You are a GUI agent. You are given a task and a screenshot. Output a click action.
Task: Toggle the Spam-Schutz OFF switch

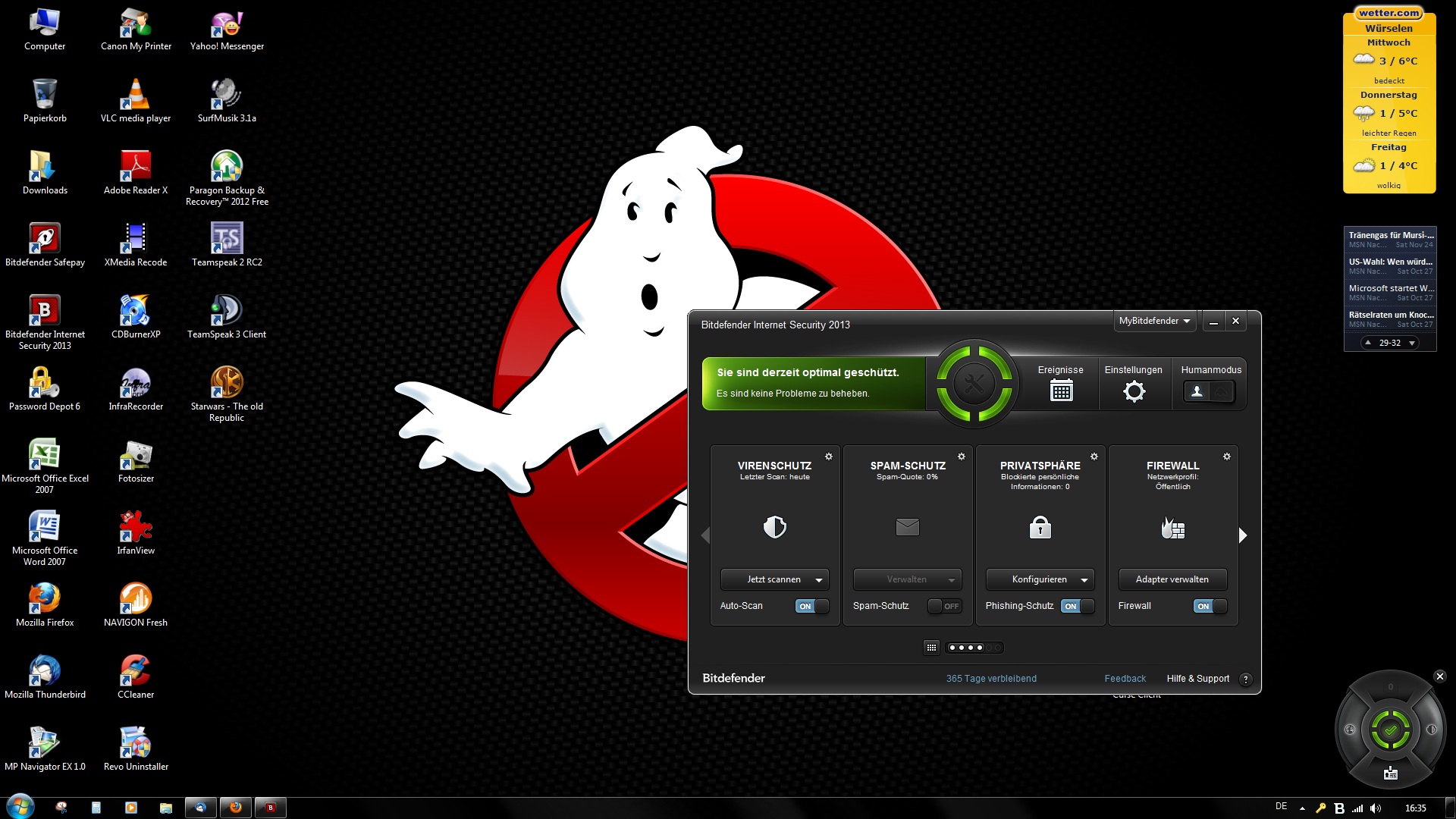click(x=944, y=606)
